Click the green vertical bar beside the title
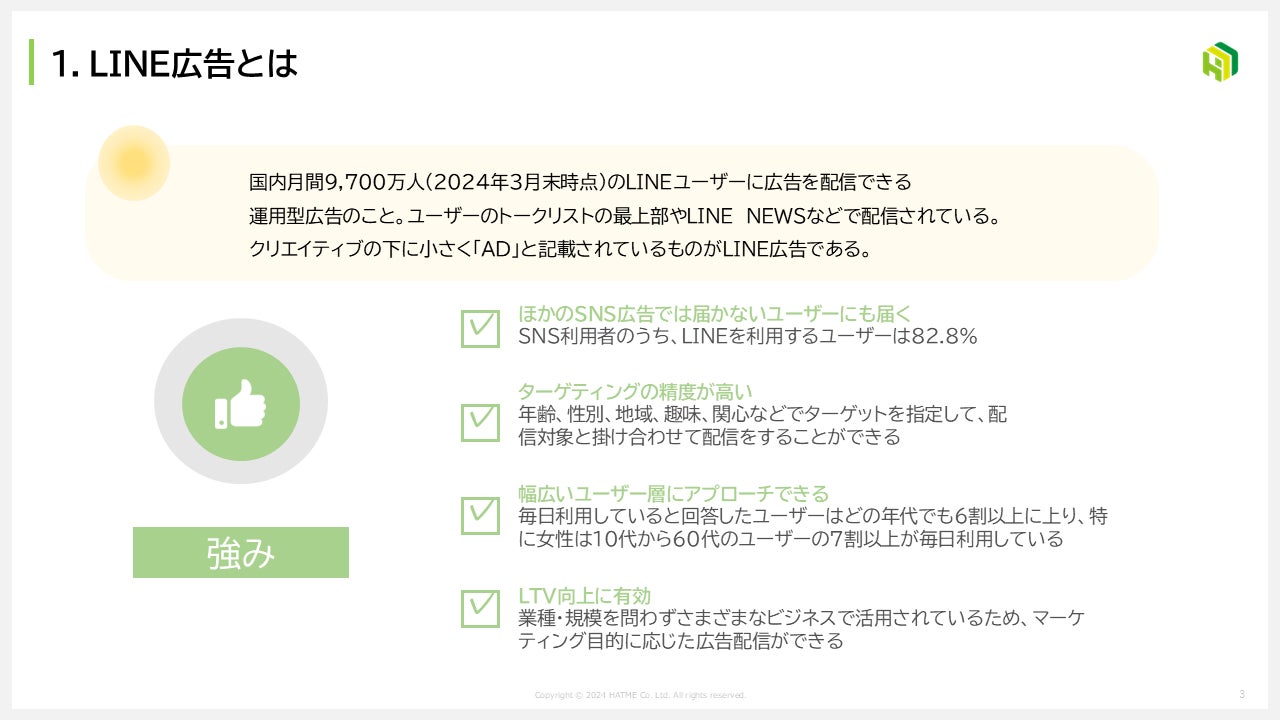Screen dimensions: 1280x720 pyautogui.click(x=32, y=62)
